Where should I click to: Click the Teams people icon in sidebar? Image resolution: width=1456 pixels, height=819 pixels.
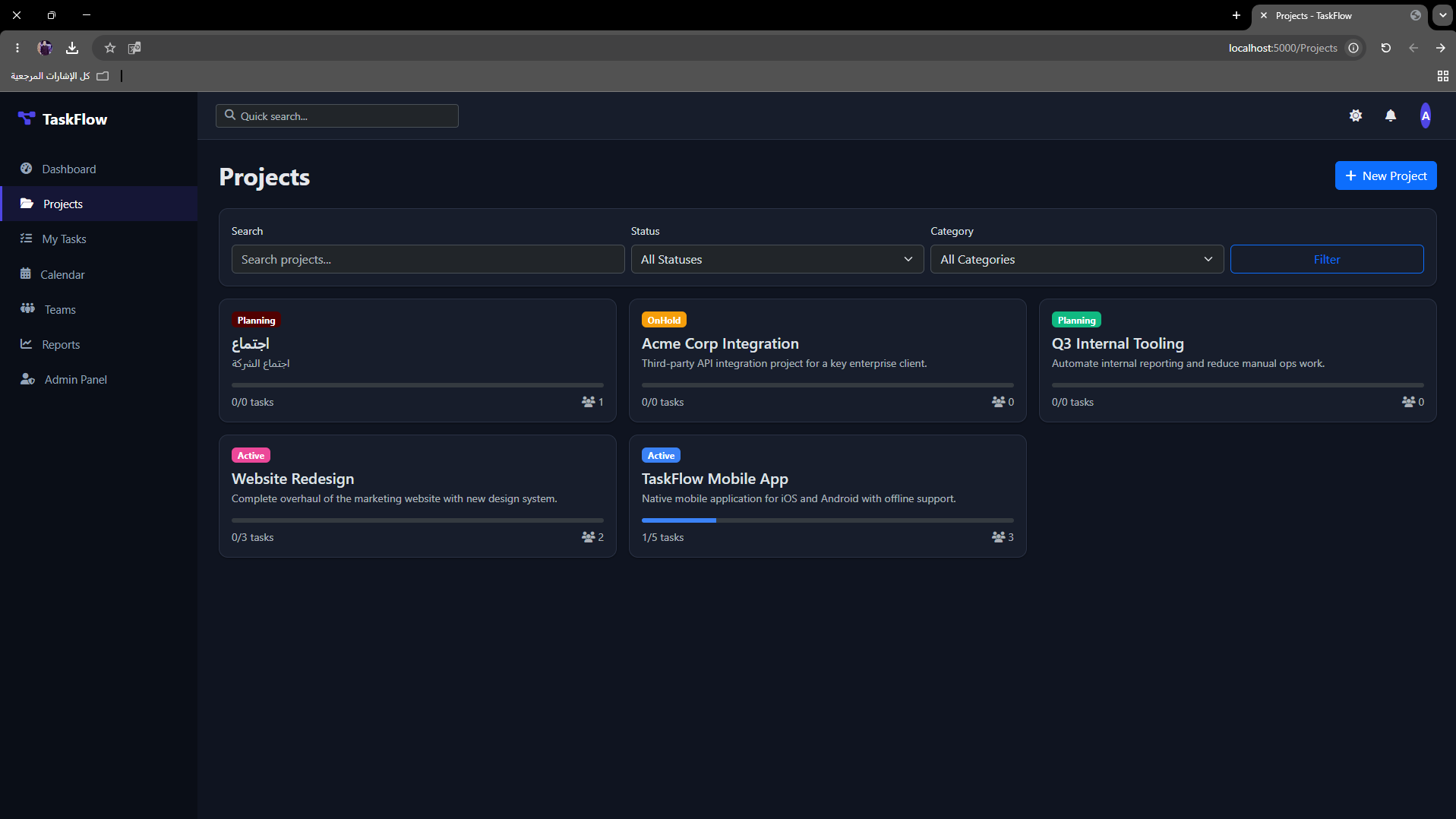(28, 308)
